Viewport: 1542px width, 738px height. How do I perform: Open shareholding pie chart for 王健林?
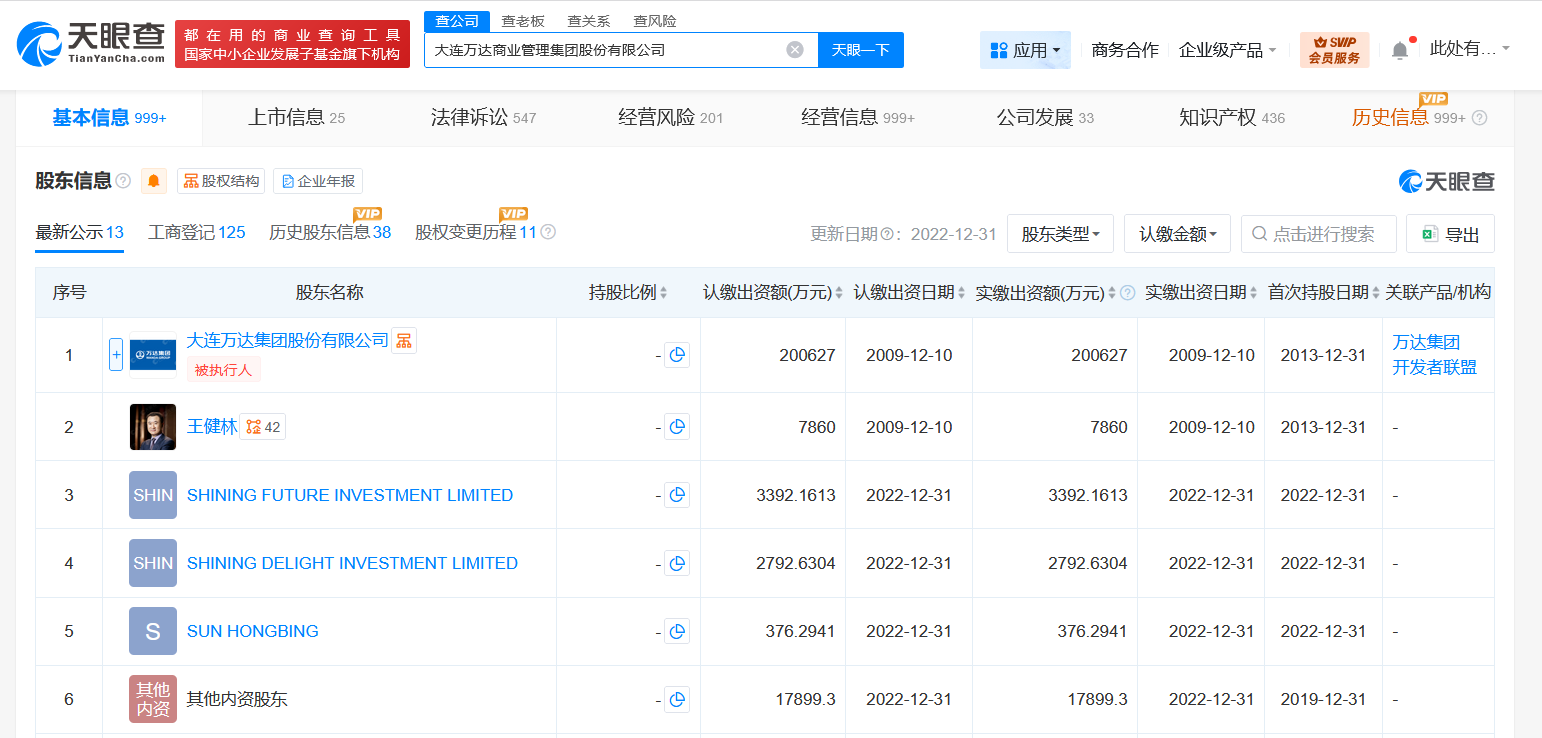click(677, 426)
